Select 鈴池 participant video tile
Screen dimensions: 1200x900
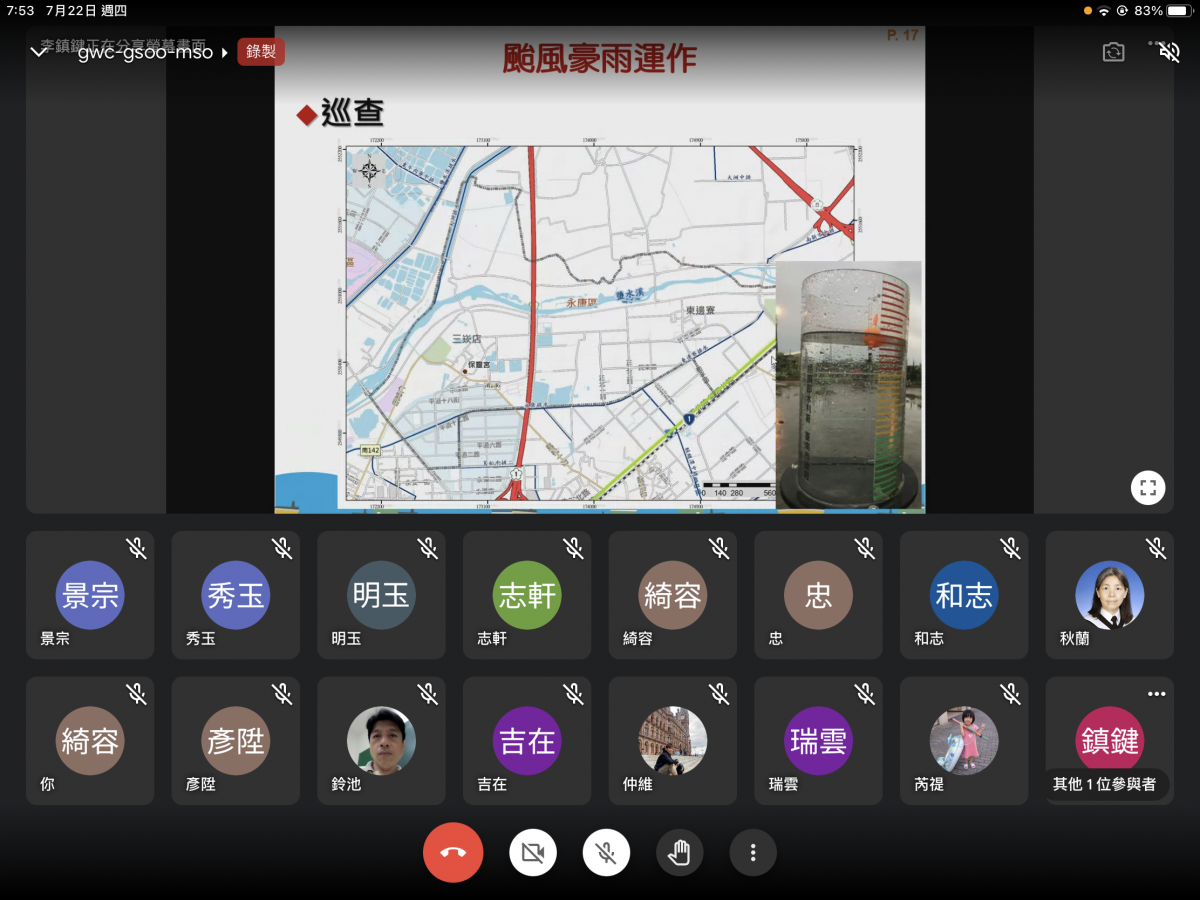[381, 741]
